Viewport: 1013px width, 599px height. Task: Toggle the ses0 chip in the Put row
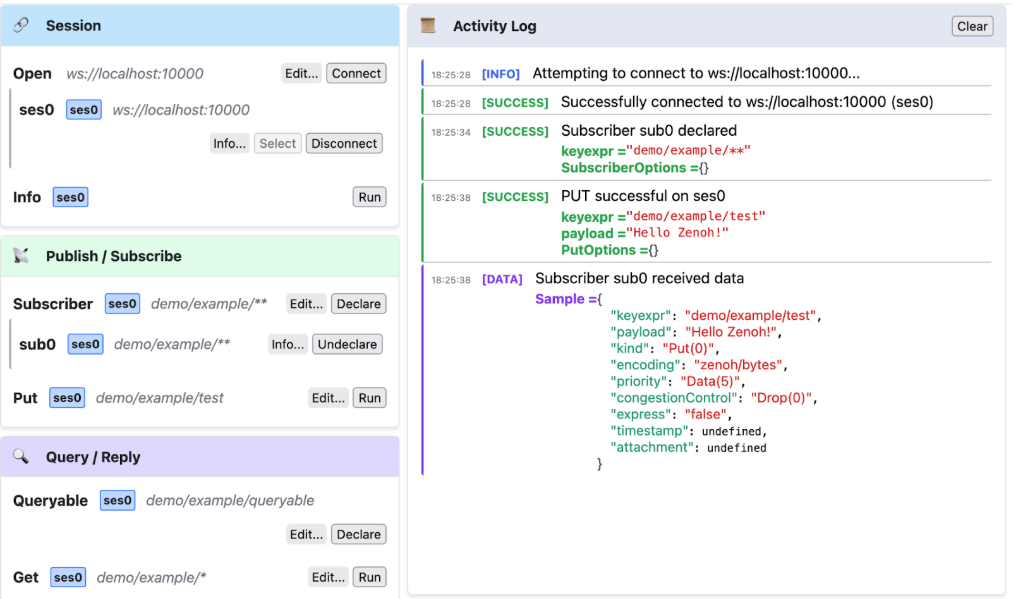click(x=66, y=397)
